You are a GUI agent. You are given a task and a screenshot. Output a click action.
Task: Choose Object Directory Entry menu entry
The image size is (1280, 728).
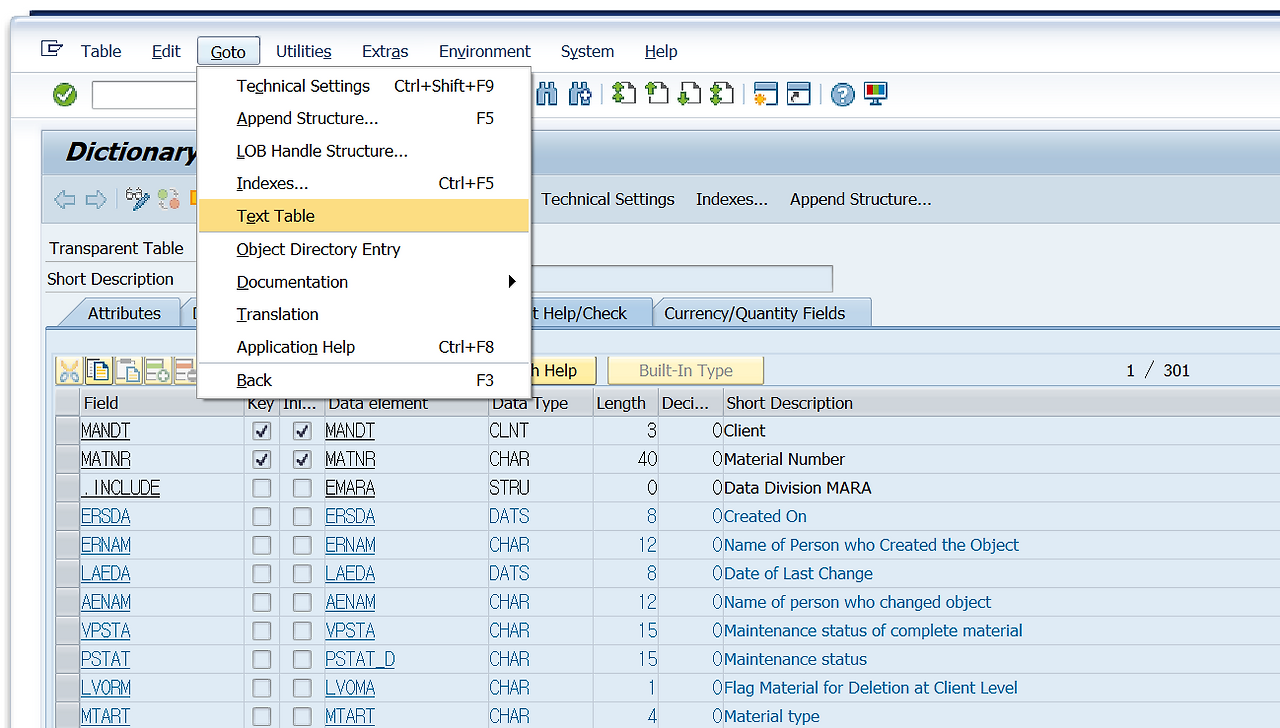click(364, 249)
